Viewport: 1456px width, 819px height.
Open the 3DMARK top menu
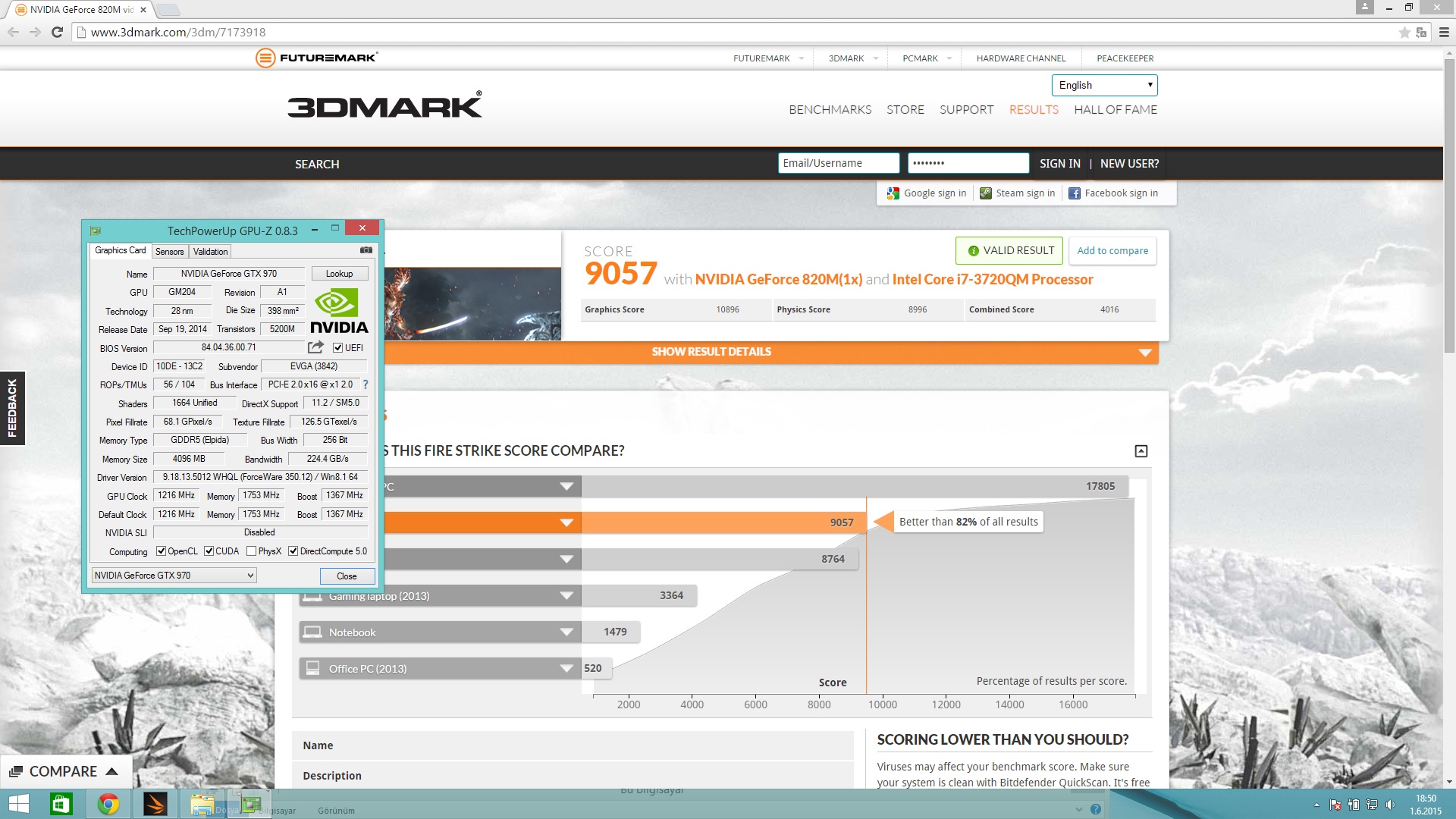point(853,58)
